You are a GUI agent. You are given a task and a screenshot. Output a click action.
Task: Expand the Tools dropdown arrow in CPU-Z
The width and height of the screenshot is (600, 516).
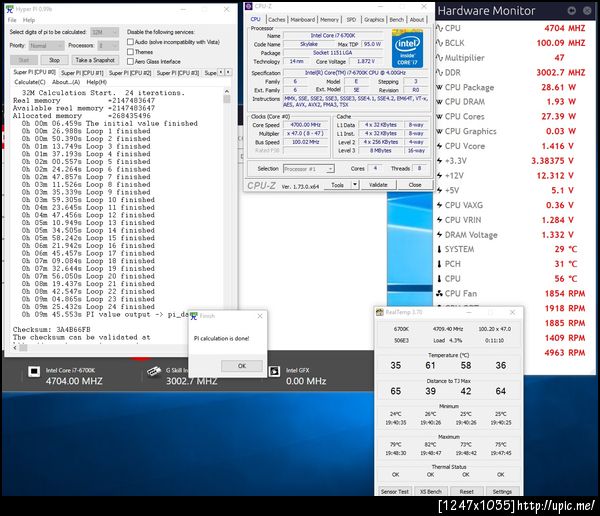click(x=355, y=185)
